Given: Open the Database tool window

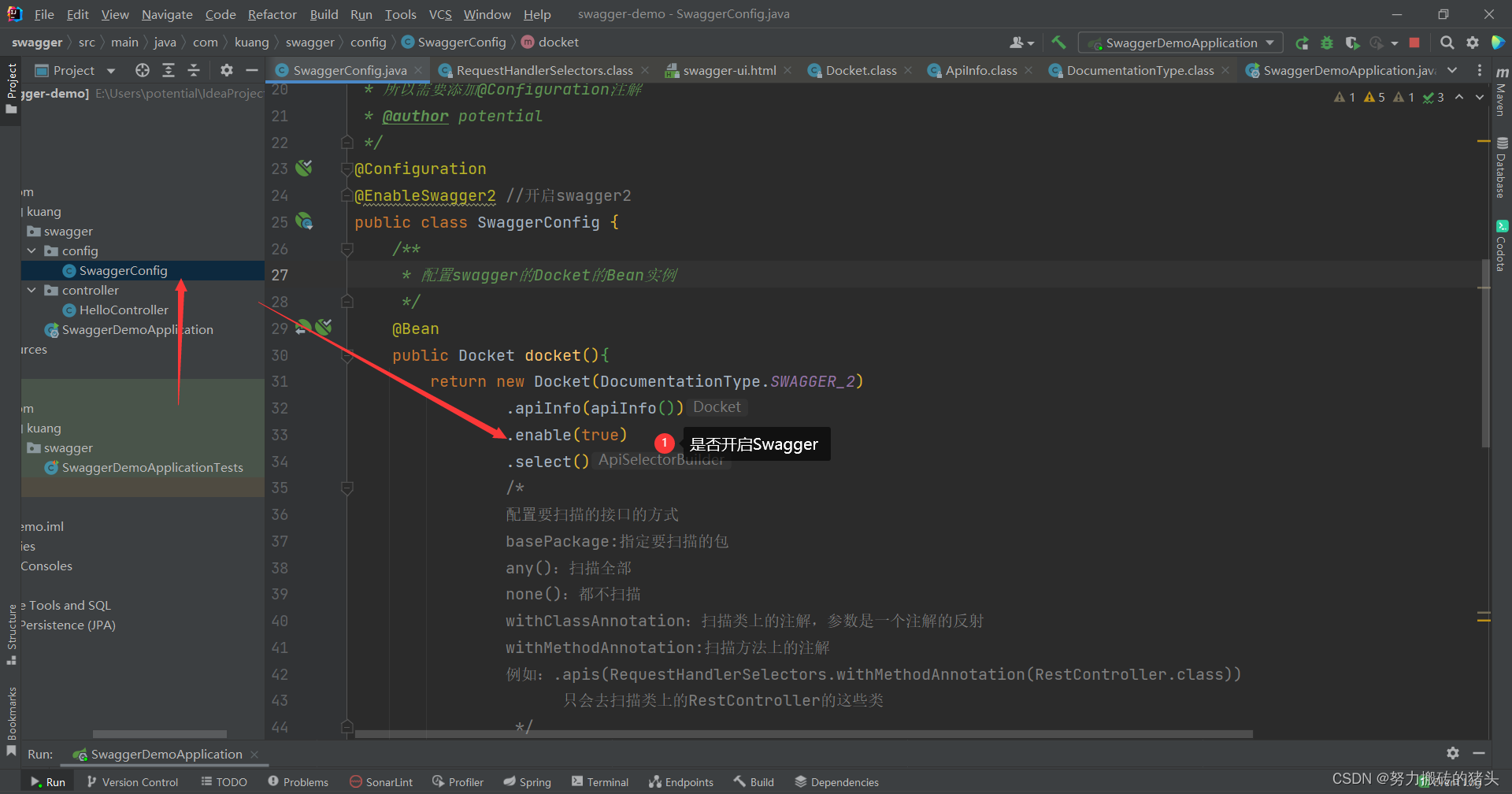Looking at the screenshot, I should point(1501,169).
